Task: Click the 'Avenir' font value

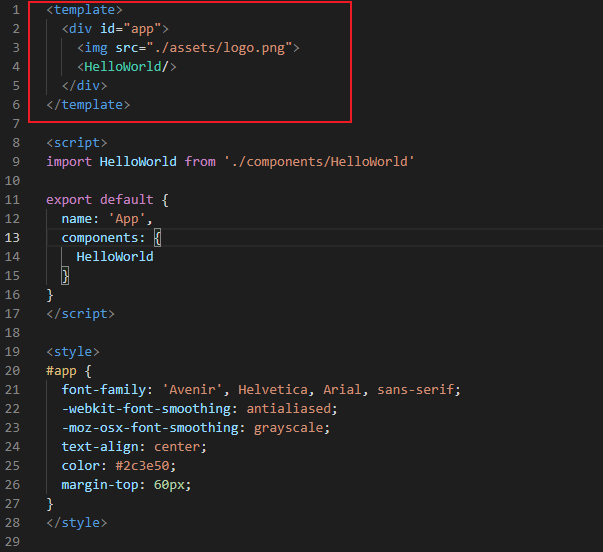Action: 192,390
